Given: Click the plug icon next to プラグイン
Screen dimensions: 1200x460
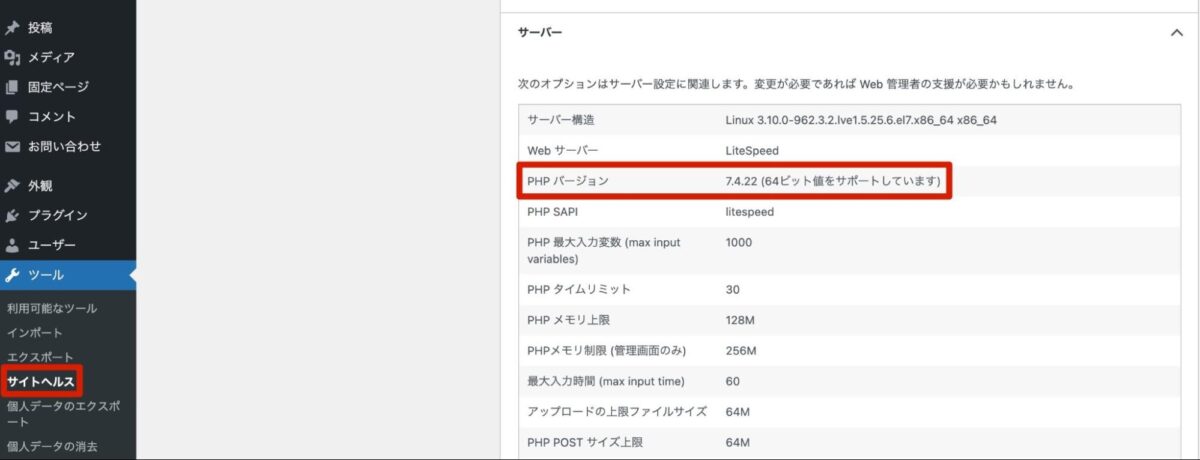Looking at the screenshot, I should point(12,215).
